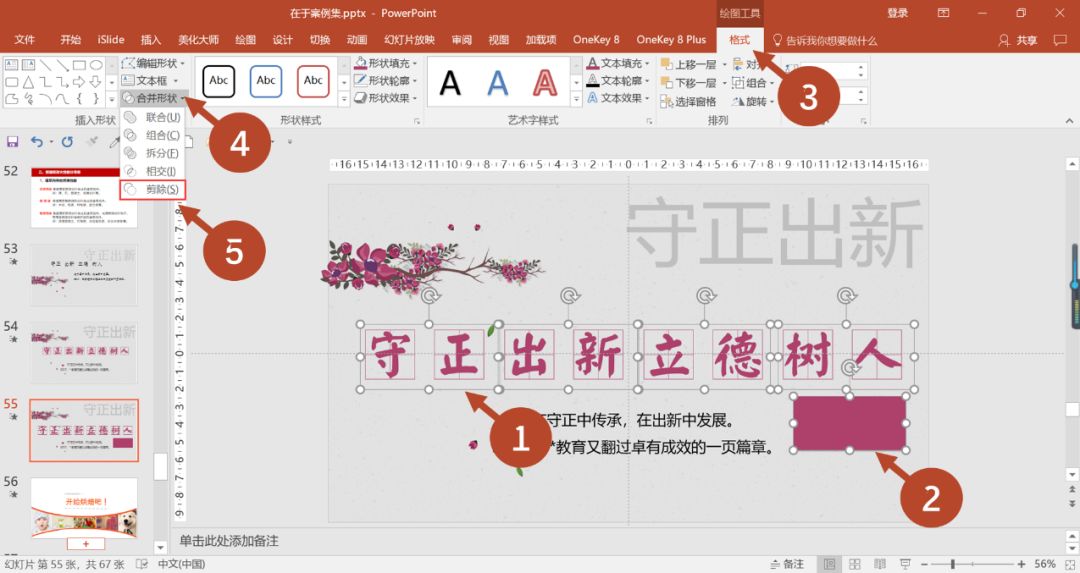Adjust the zoom slider in status bar

953,564
